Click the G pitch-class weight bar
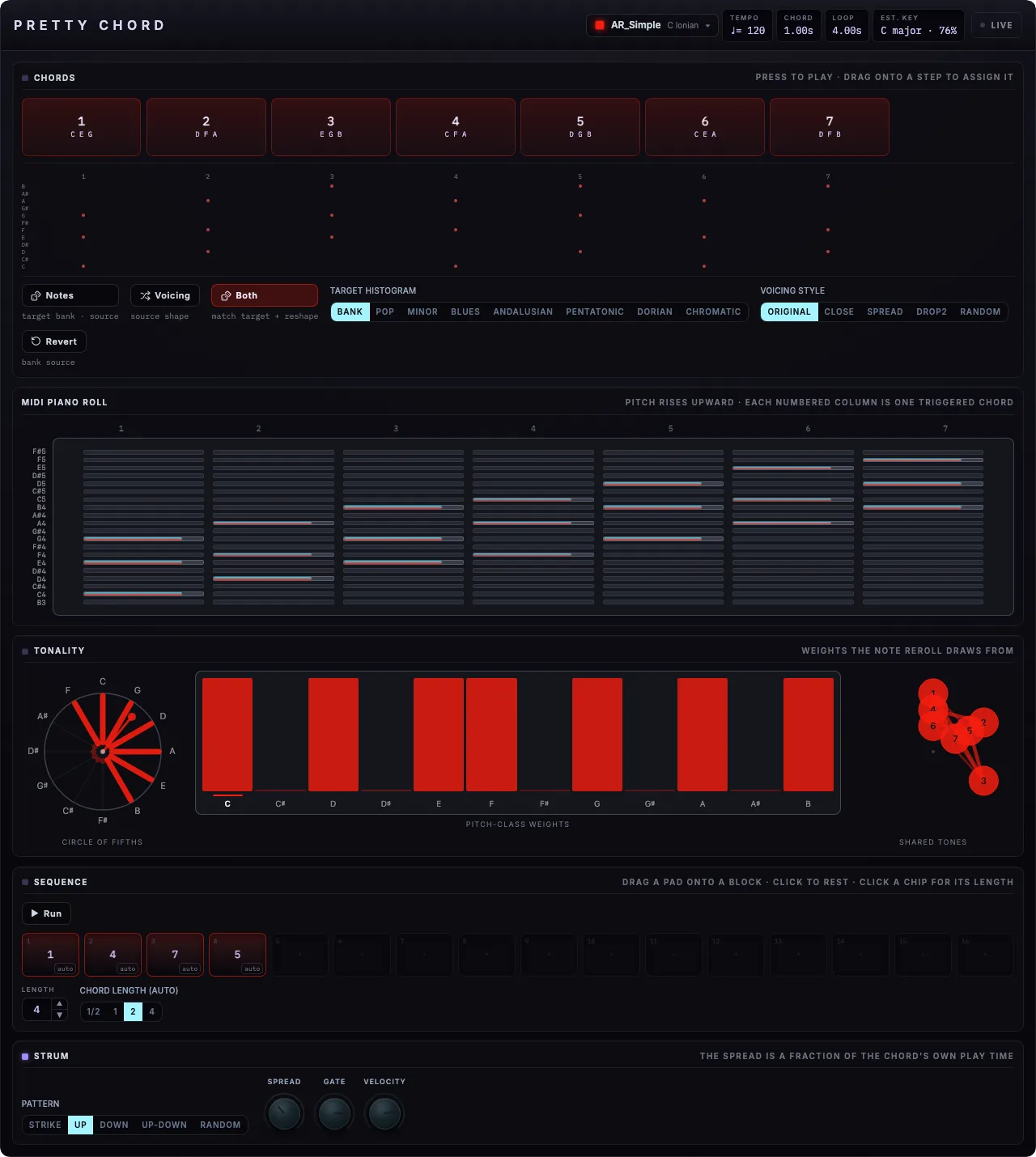The height and width of the screenshot is (1157, 1036). pos(597,735)
